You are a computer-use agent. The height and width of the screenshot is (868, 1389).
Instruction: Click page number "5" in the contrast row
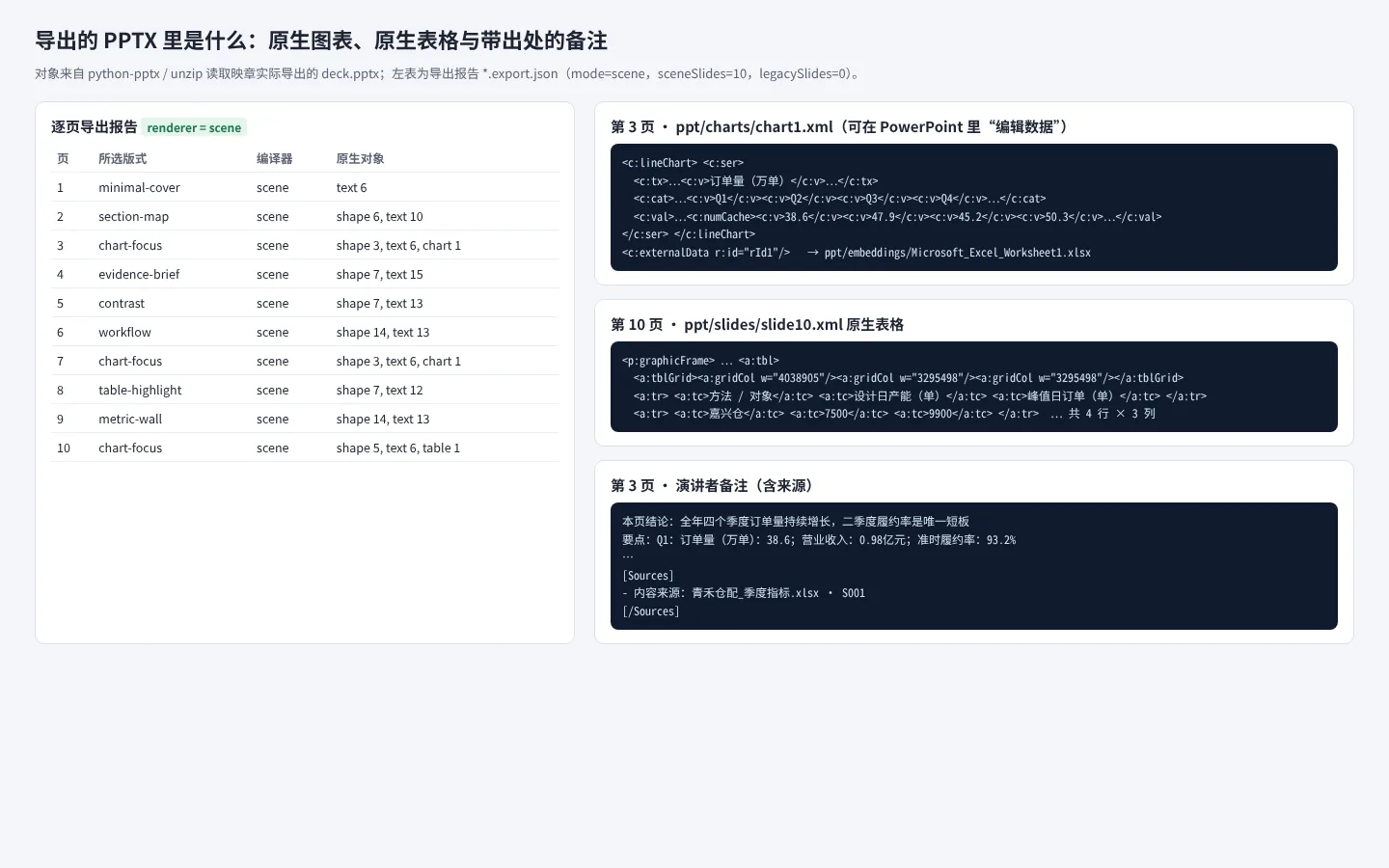[x=60, y=303]
